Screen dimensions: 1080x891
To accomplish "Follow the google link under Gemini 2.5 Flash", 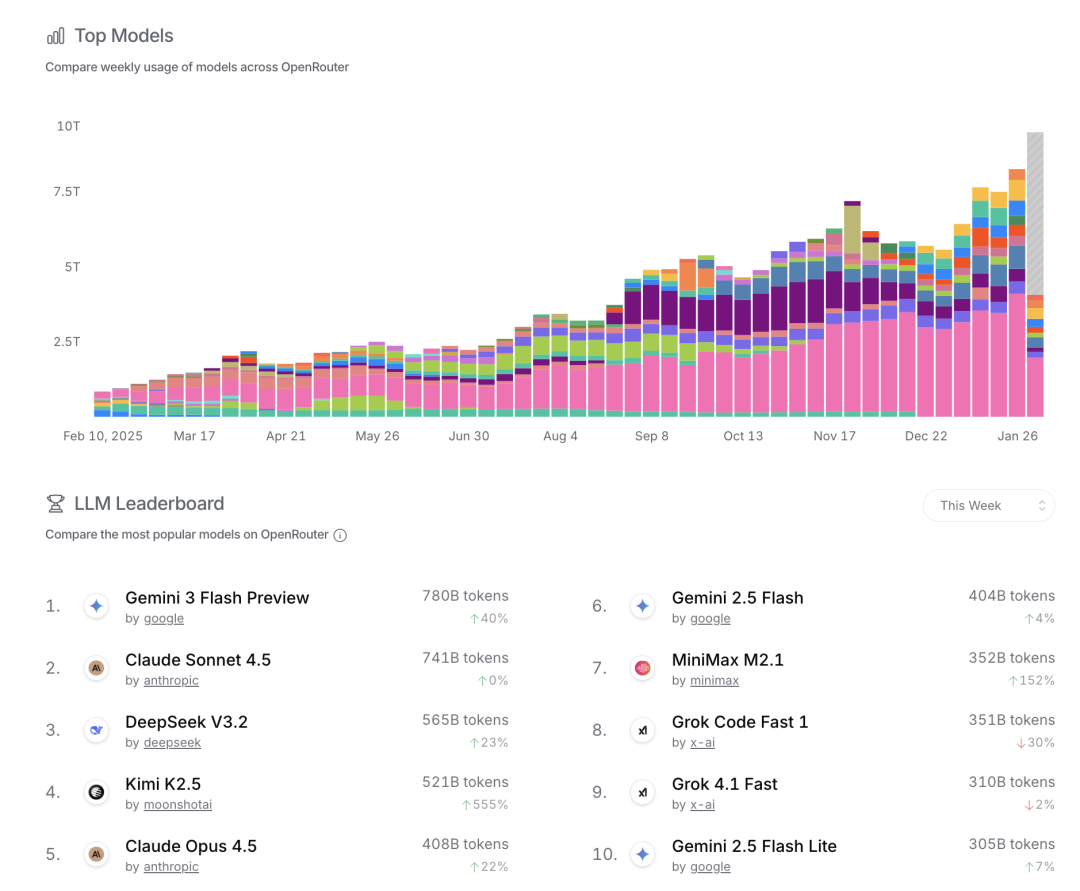I will tap(710, 618).
